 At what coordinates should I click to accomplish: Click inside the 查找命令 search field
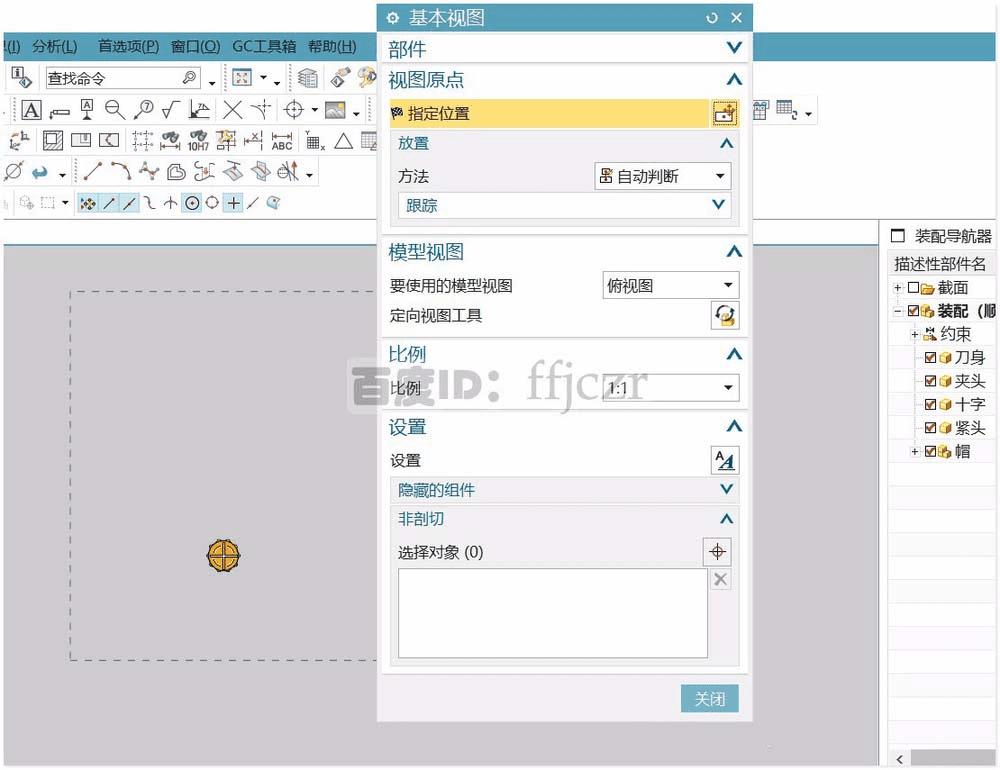[x=110, y=77]
